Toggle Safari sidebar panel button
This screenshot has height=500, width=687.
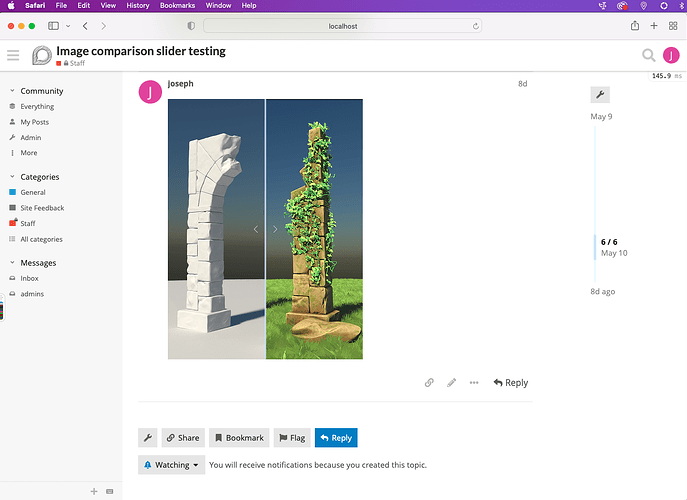(x=53, y=26)
